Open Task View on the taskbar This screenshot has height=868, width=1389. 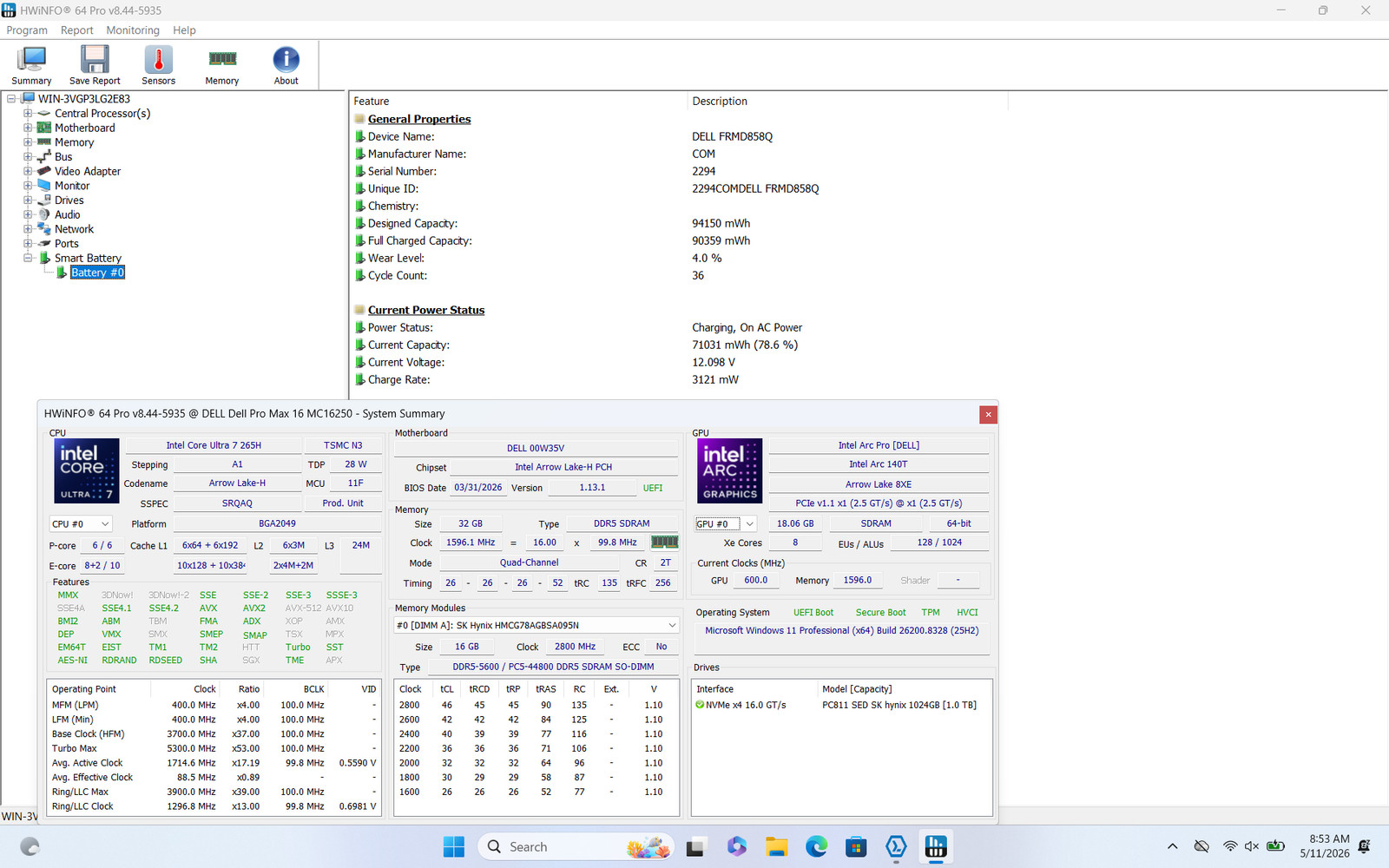(694, 846)
